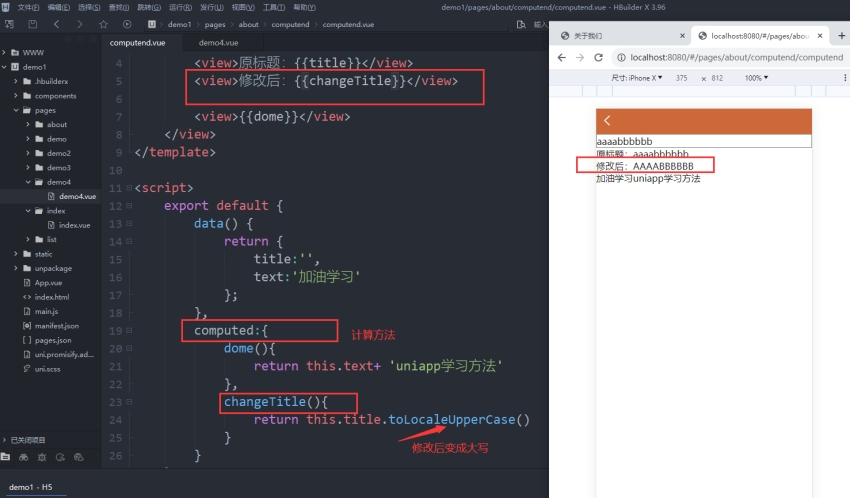Screen dimensions: 850x498
Task: Open device toolbar more options menu
Action: [x=845, y=78]
